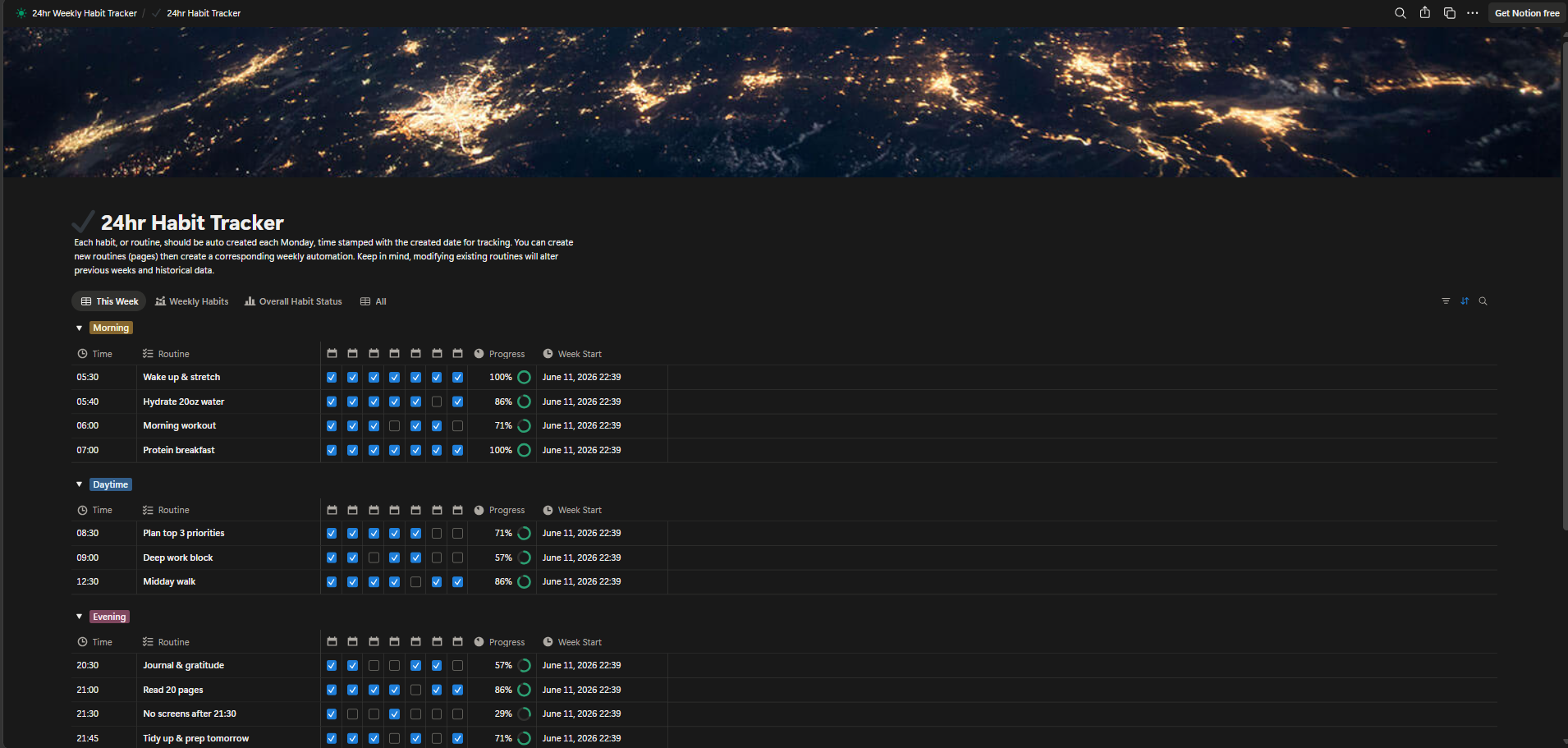Click the Morning group color tag
This screenshot has height=748, width=1568.
tap(111, 328)
